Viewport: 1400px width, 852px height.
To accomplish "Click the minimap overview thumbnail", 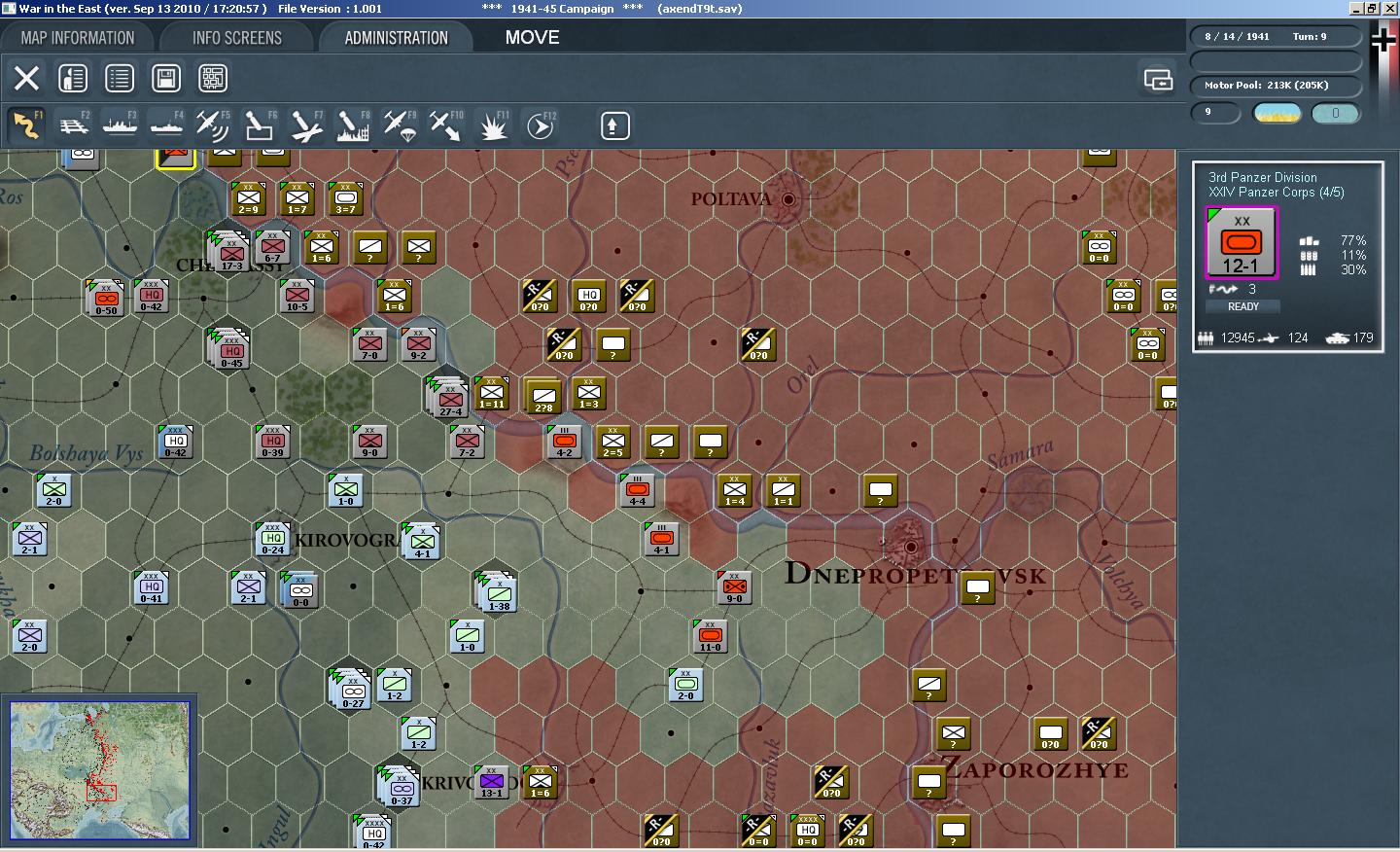I will (x=99, y=770).
